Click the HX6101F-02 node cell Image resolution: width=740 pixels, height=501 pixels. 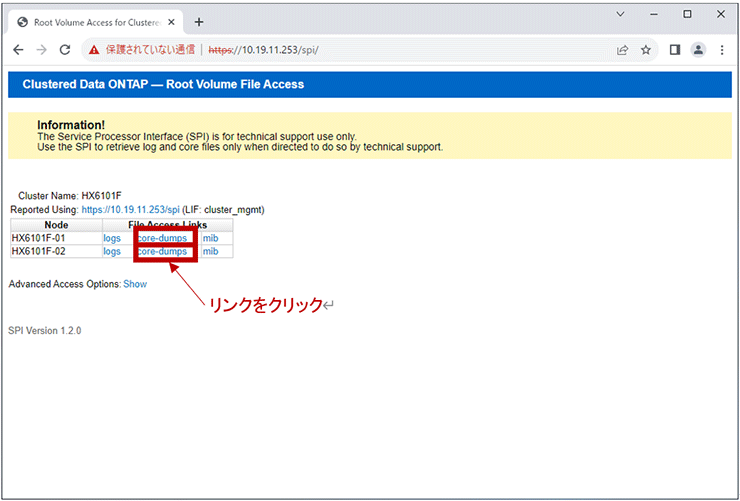point(56,251)
